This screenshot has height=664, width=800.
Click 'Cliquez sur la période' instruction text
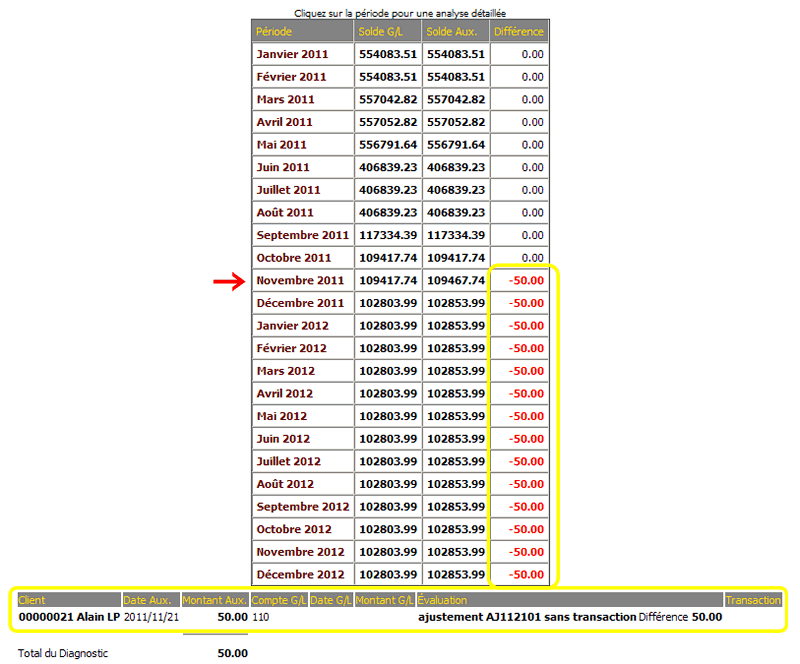tap(400, 13)
